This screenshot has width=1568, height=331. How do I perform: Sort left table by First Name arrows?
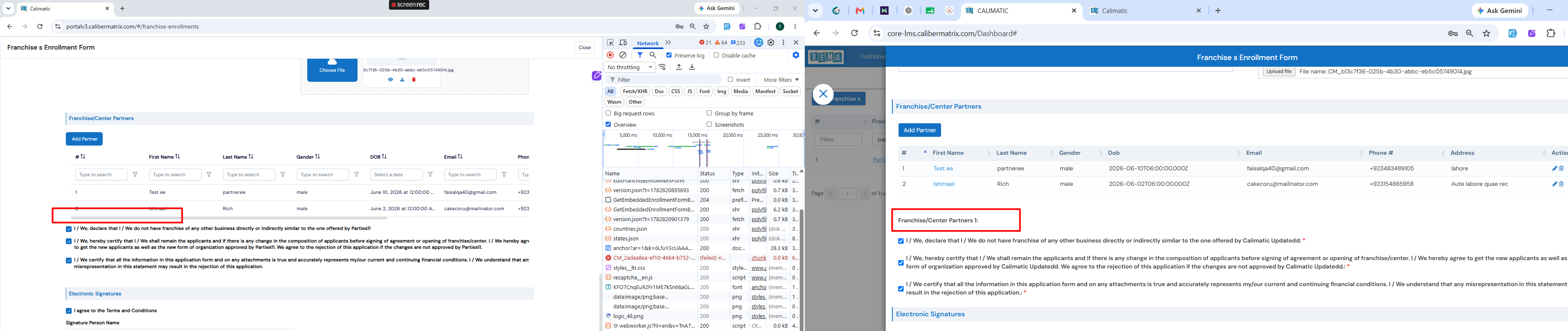178,156
